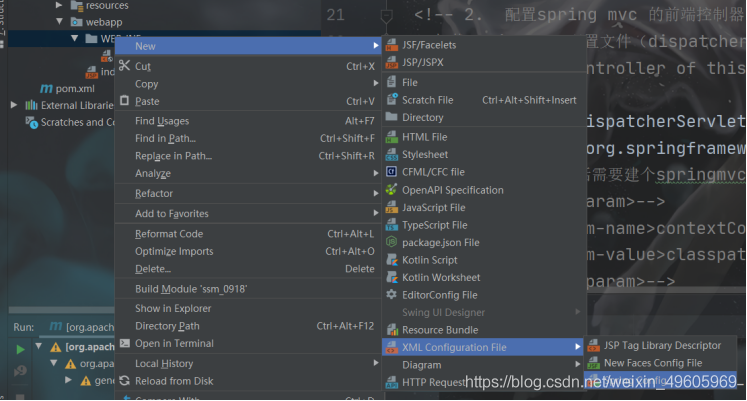
Task: Expand the External Libraries node
Action: (x=14, y=105)
